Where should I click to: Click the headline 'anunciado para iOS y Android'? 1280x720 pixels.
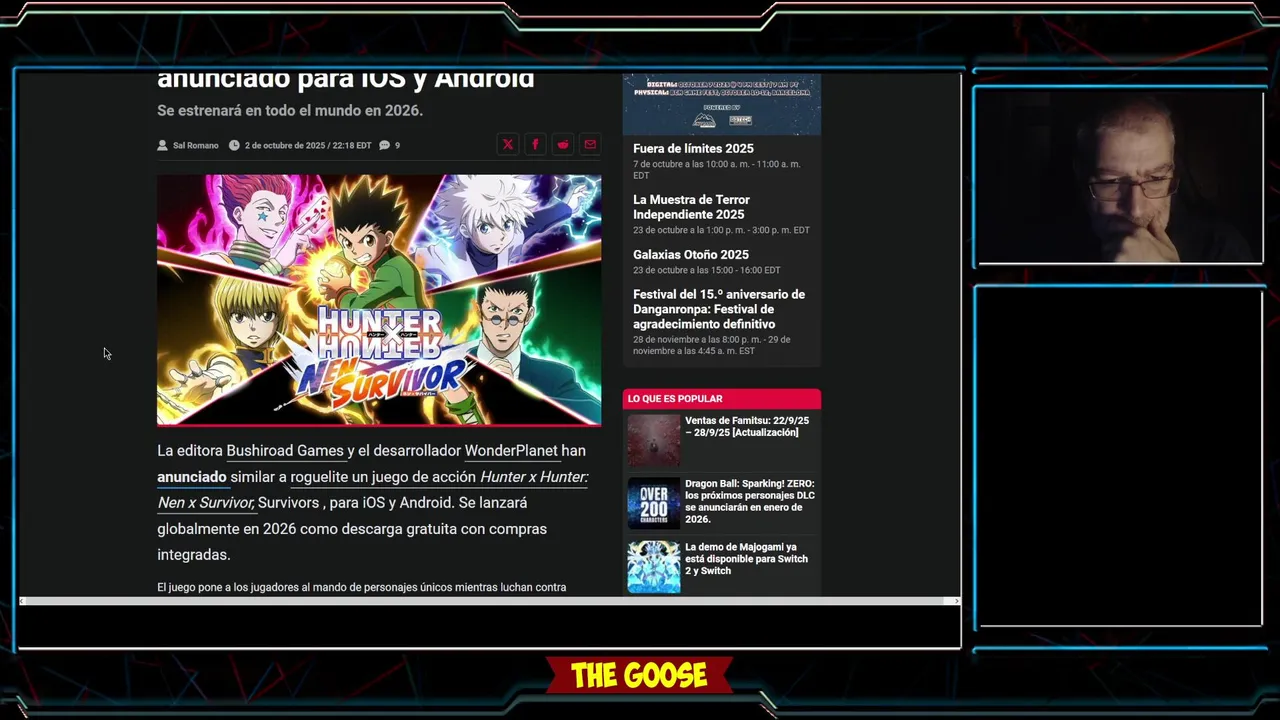346,80
